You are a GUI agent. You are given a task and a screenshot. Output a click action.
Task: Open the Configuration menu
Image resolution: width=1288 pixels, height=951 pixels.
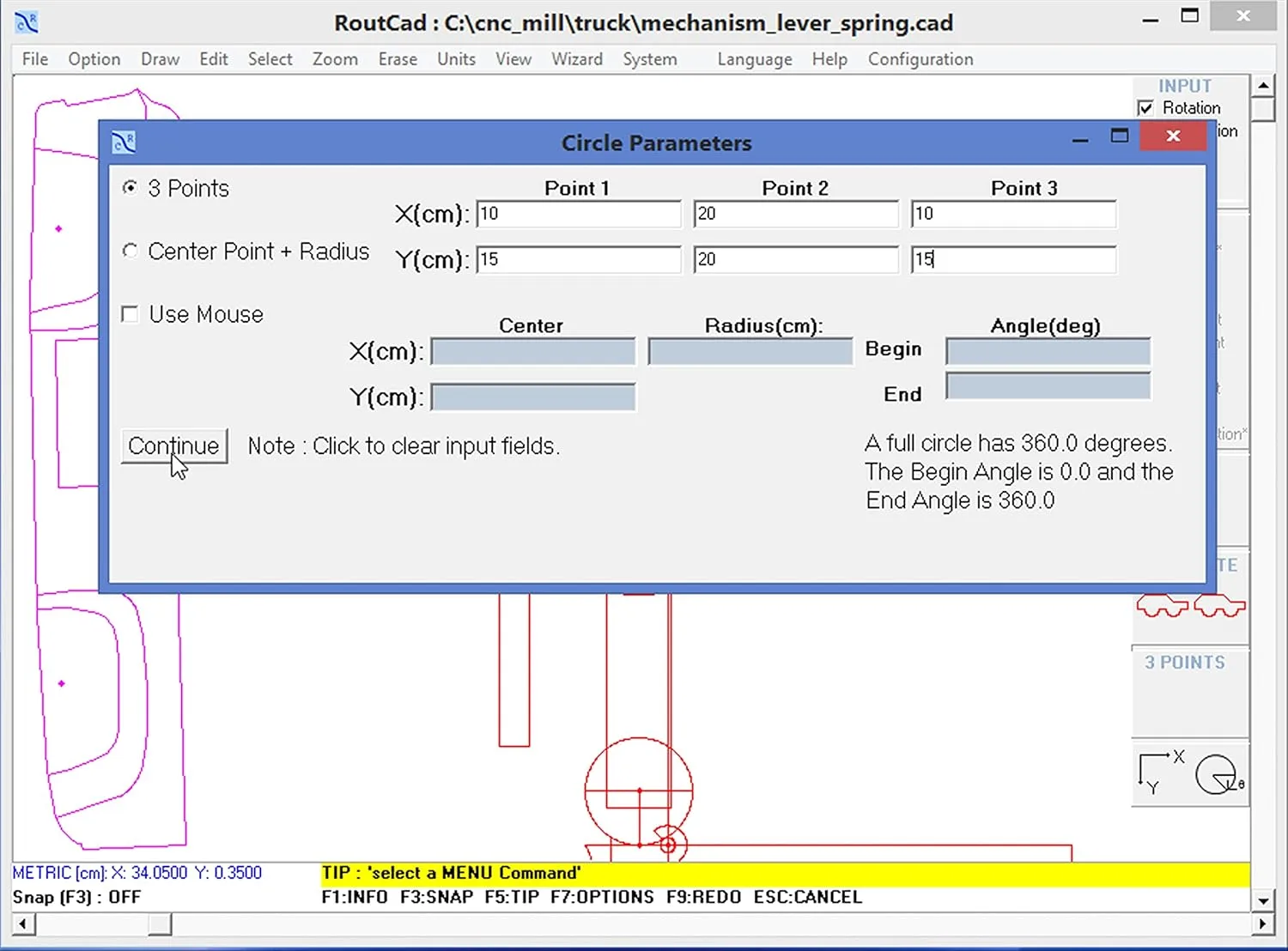click(x=920, y=59)
